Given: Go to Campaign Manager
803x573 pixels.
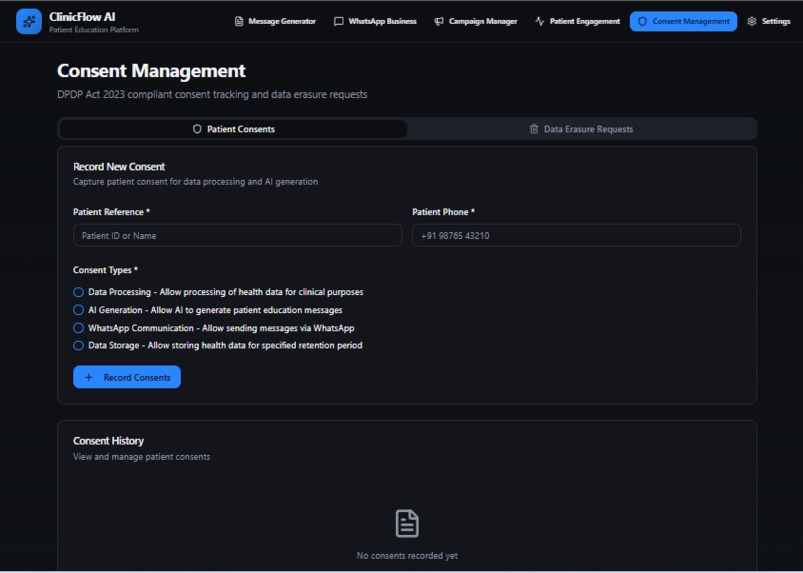Looking at the screenshot, I should pyautogui.click(x=476, y=22).
